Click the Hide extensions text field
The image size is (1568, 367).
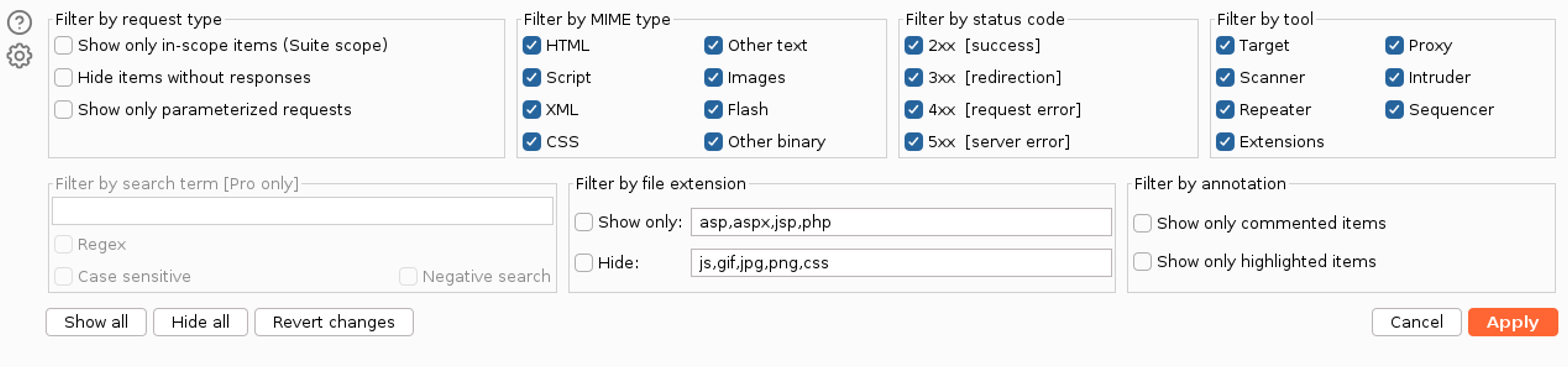[900, 263]
